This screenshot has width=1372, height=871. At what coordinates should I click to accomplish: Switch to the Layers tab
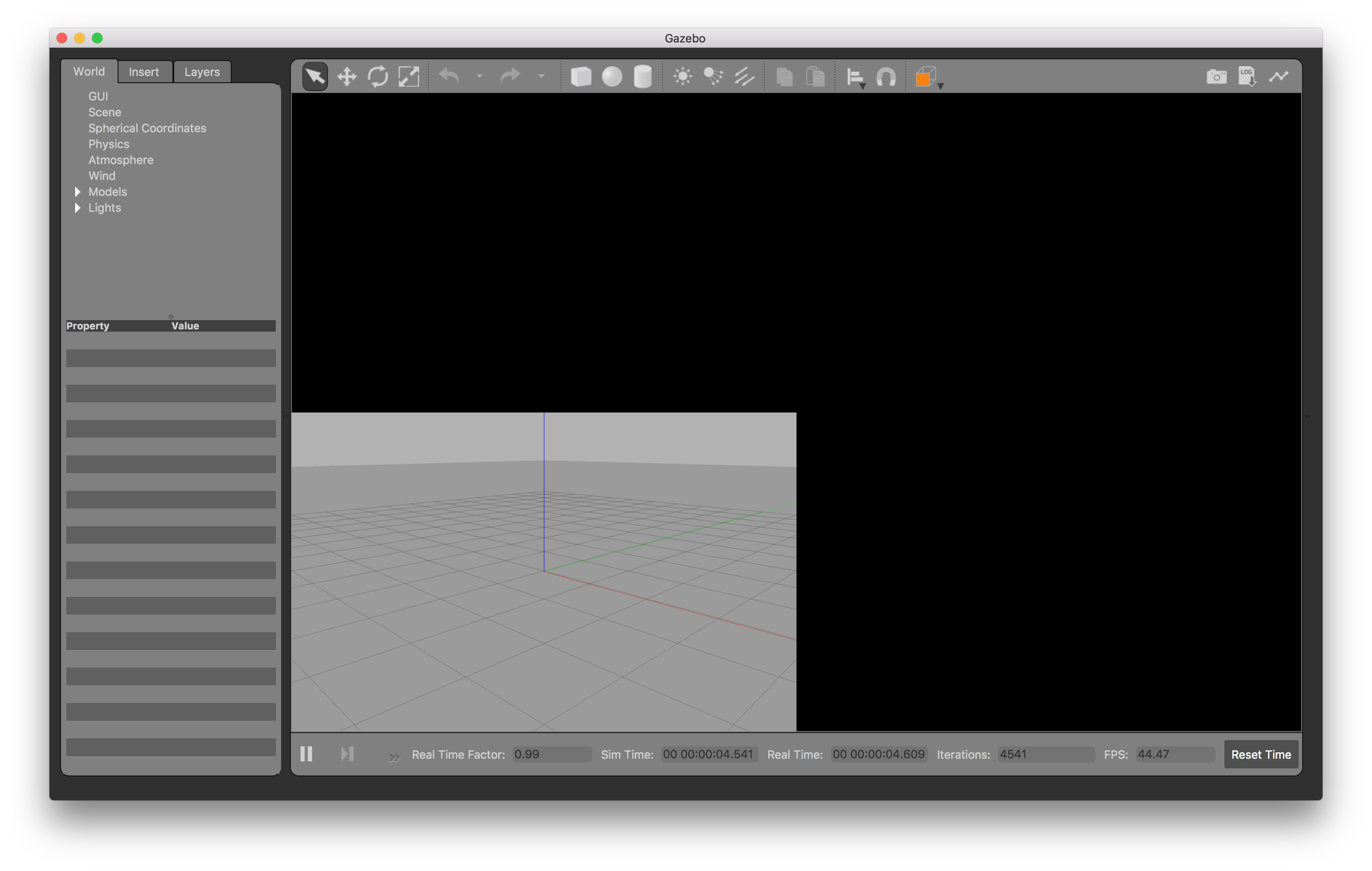(x=202, y=72)
